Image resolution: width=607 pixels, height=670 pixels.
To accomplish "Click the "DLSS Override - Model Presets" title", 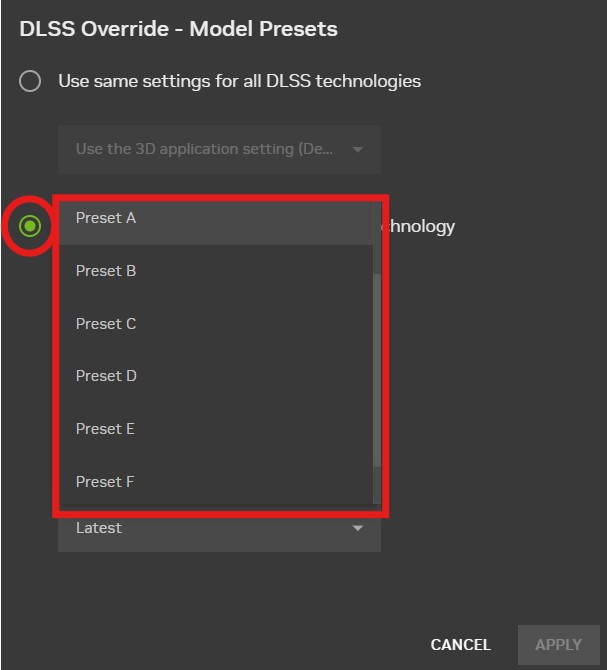I will [178, 29].
